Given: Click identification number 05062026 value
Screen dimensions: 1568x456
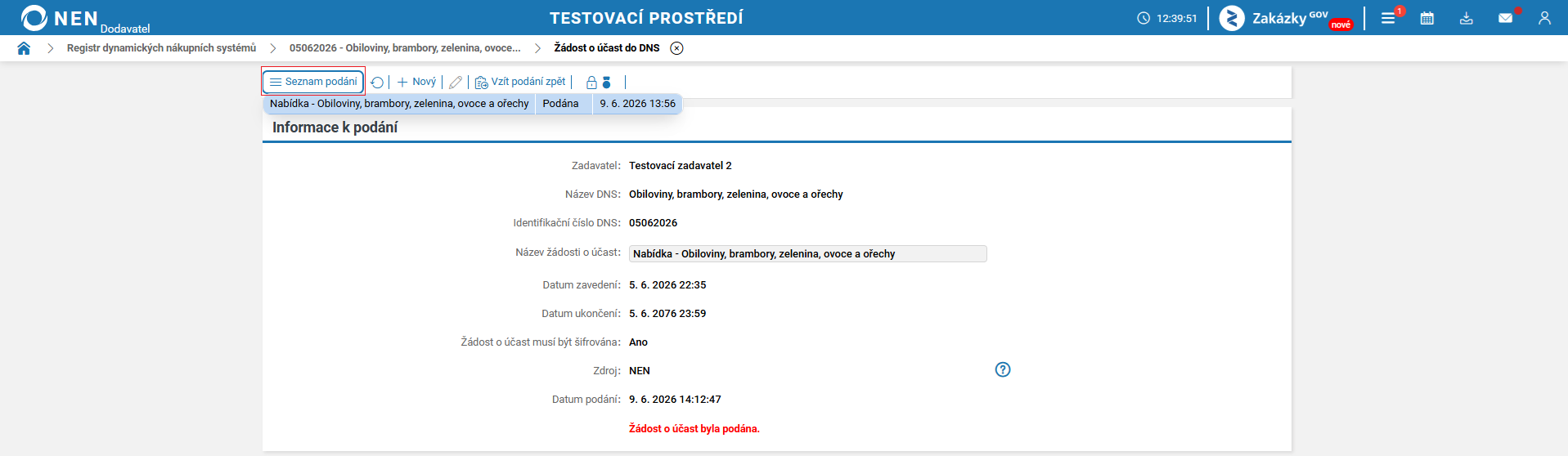Looking at the screenshot, I should click(654, 223).
